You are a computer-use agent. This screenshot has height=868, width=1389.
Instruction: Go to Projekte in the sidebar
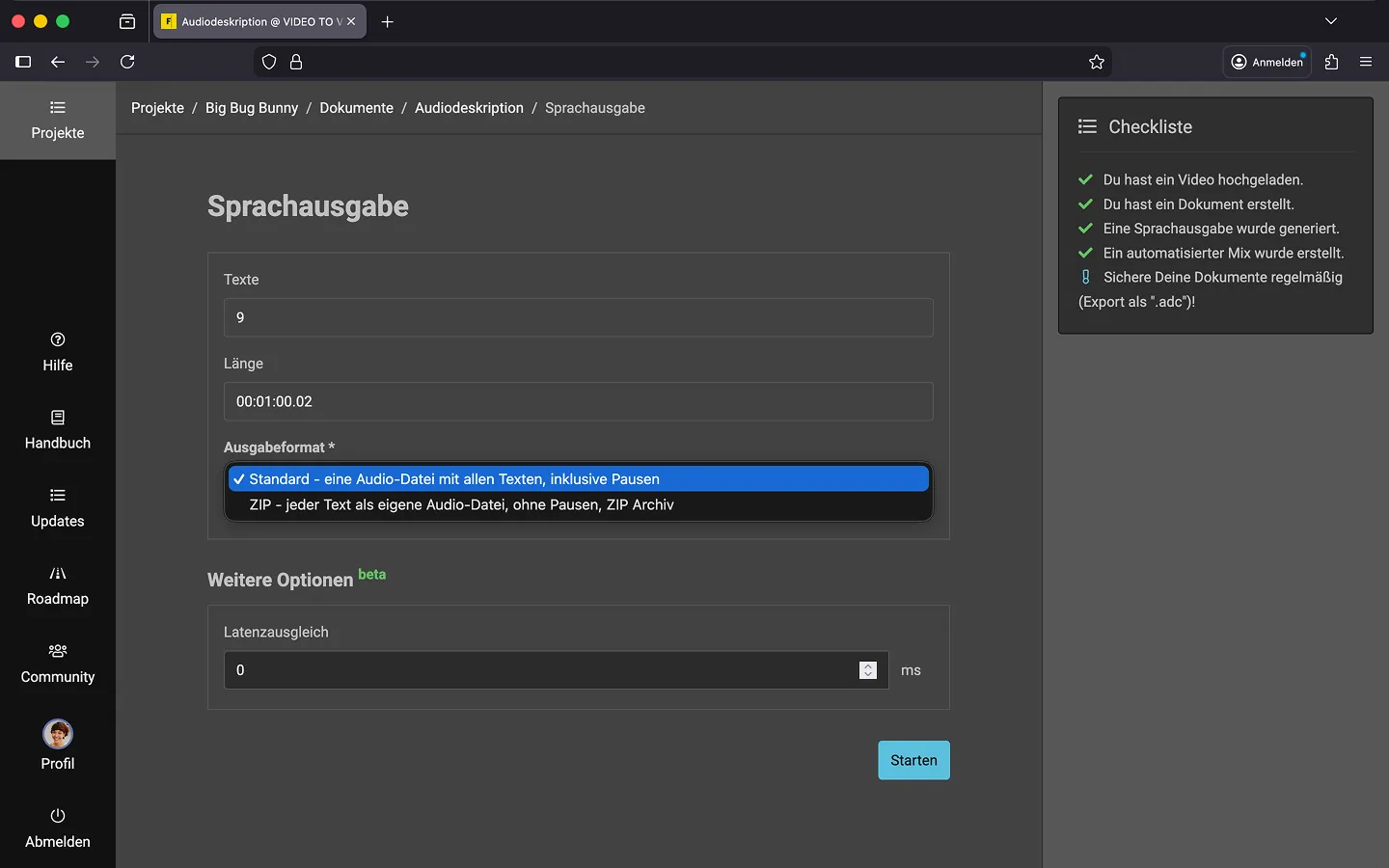coord(58,120)
